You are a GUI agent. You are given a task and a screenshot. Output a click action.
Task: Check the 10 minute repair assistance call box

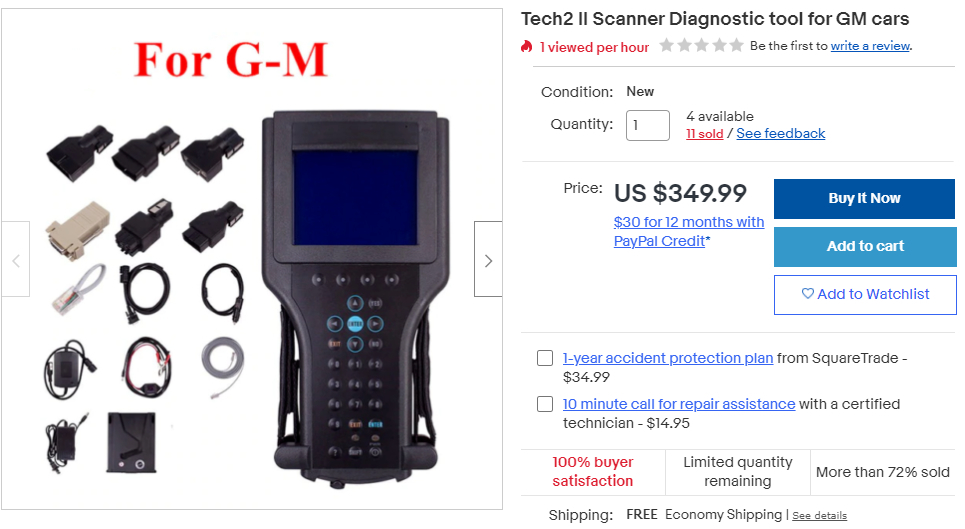click(x=545, y=404)
